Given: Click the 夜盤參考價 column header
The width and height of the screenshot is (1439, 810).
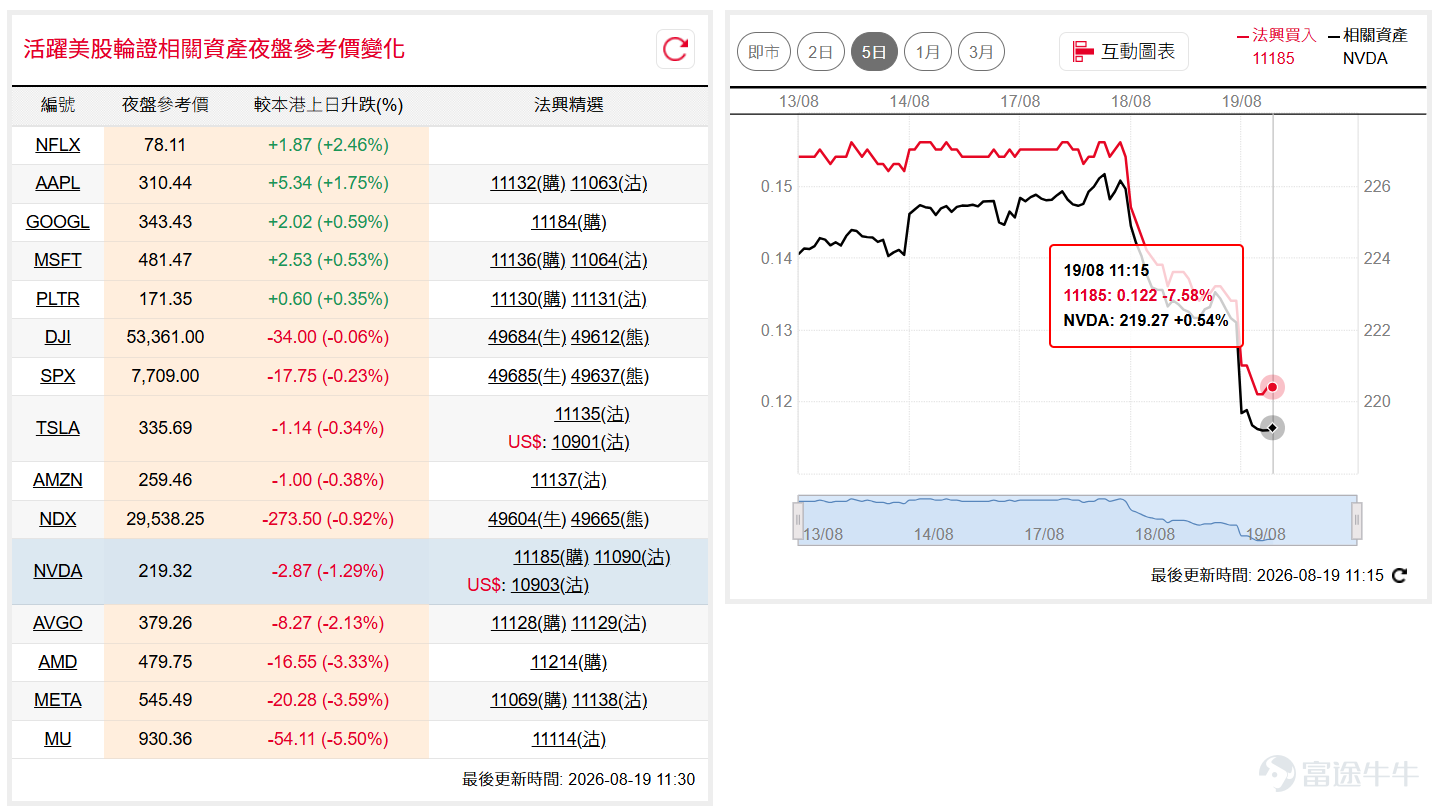Looking at the screenshot, I should 165,105.
